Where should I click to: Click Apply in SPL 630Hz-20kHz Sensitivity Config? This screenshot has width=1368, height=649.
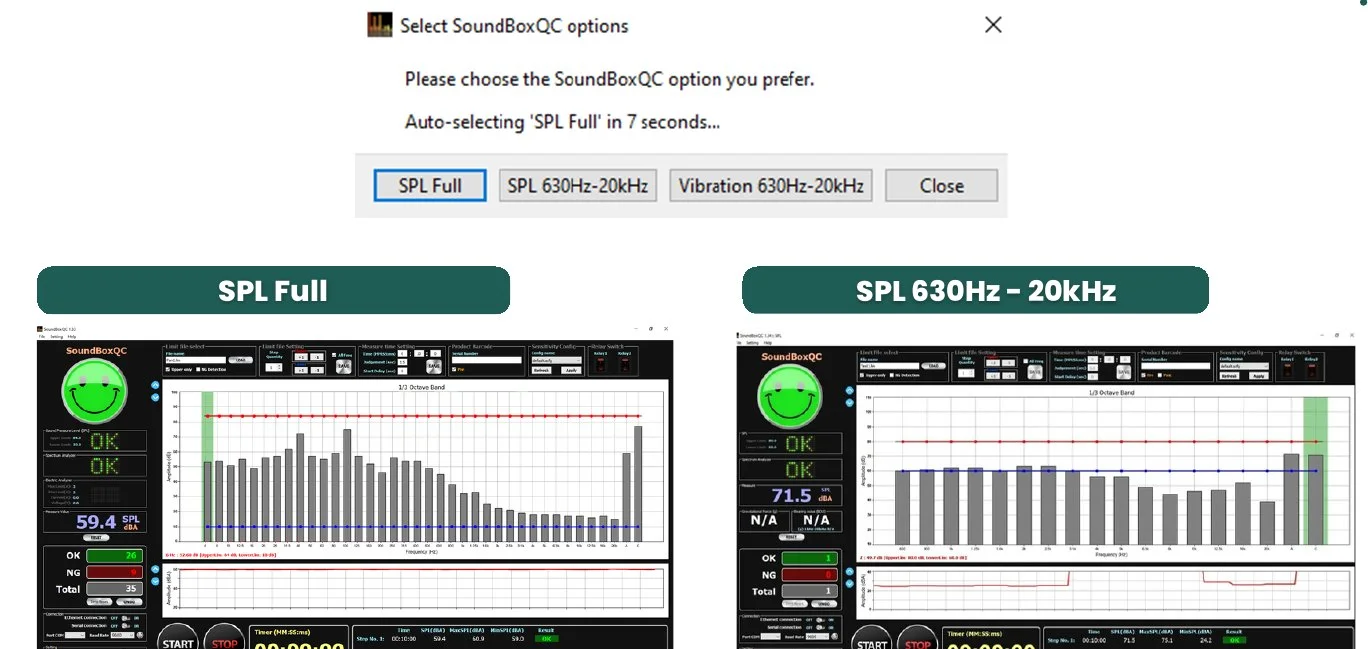coord(1259,376)
